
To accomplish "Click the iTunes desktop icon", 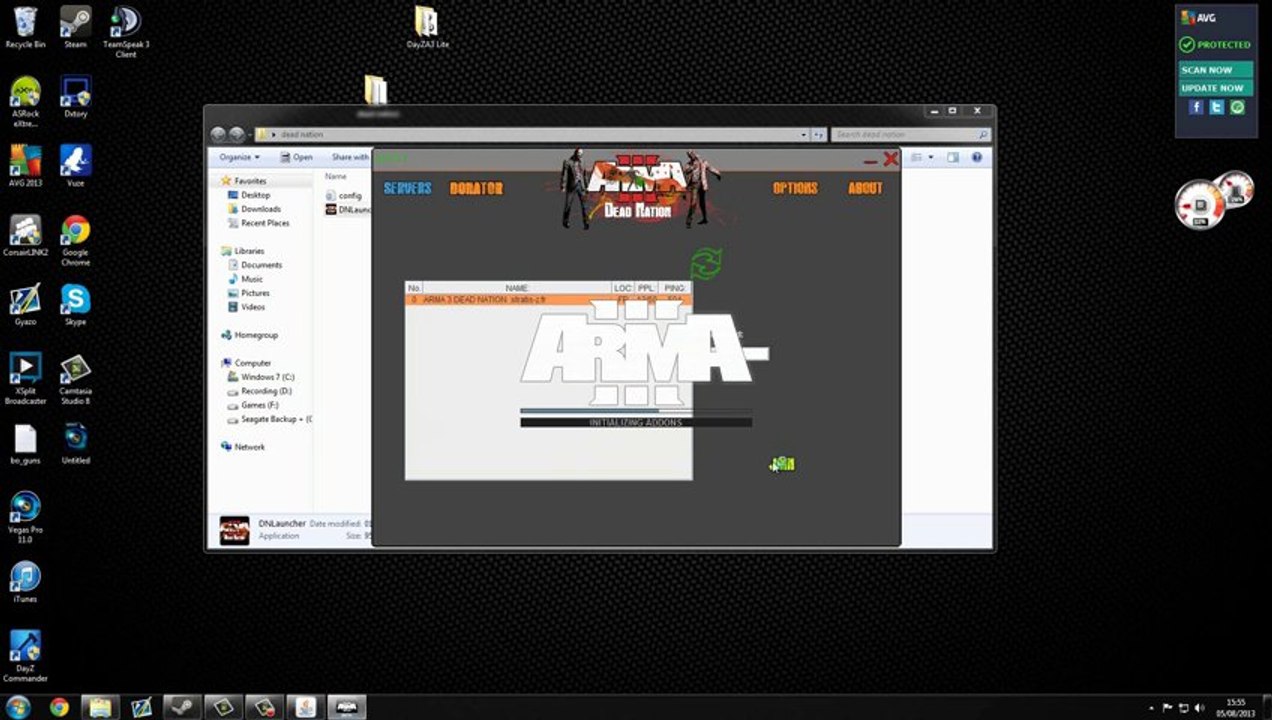I will pyautogui.click(x=25, y=582).
